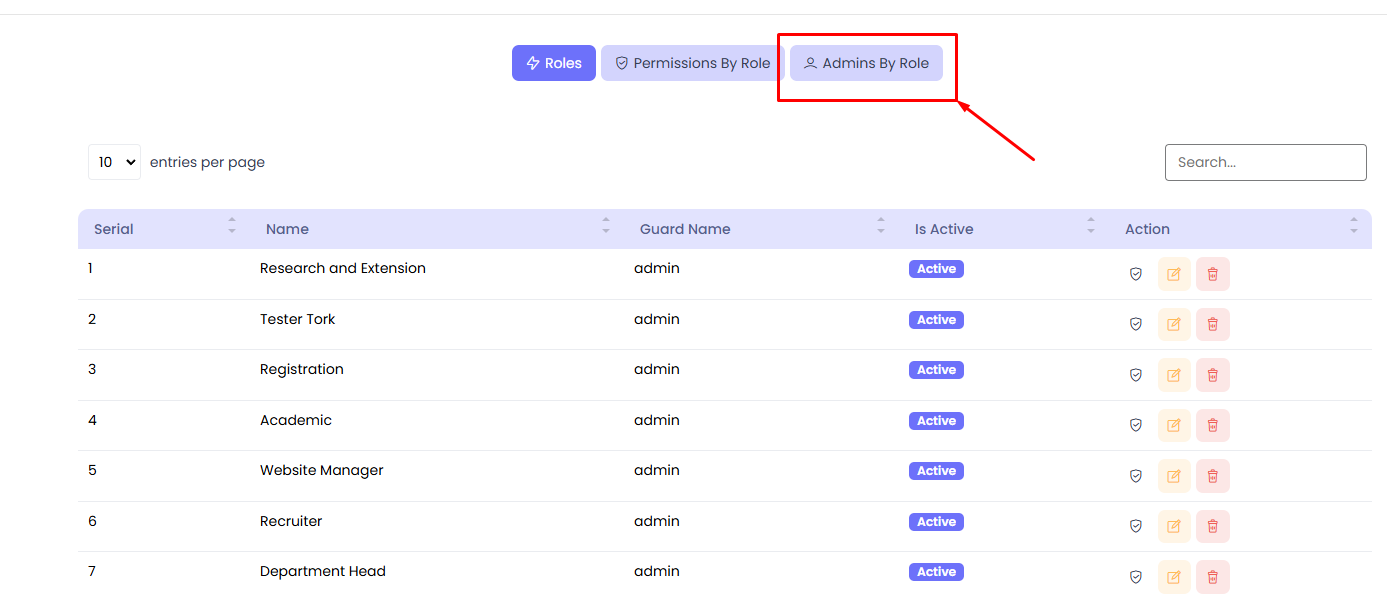Switch to the Roles tab
Image resolution: width=1387 pixels, height=599 pixels.
(554, 63)
